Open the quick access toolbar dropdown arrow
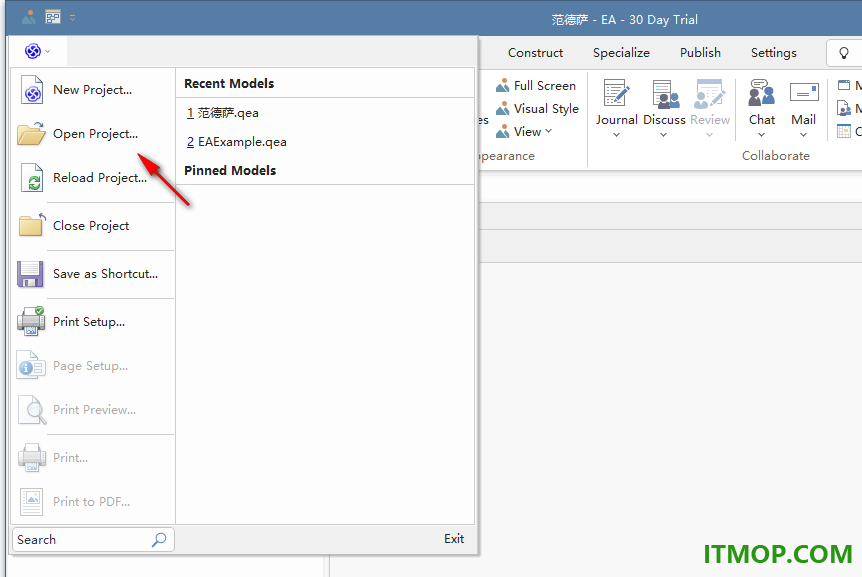 [73, 18]
